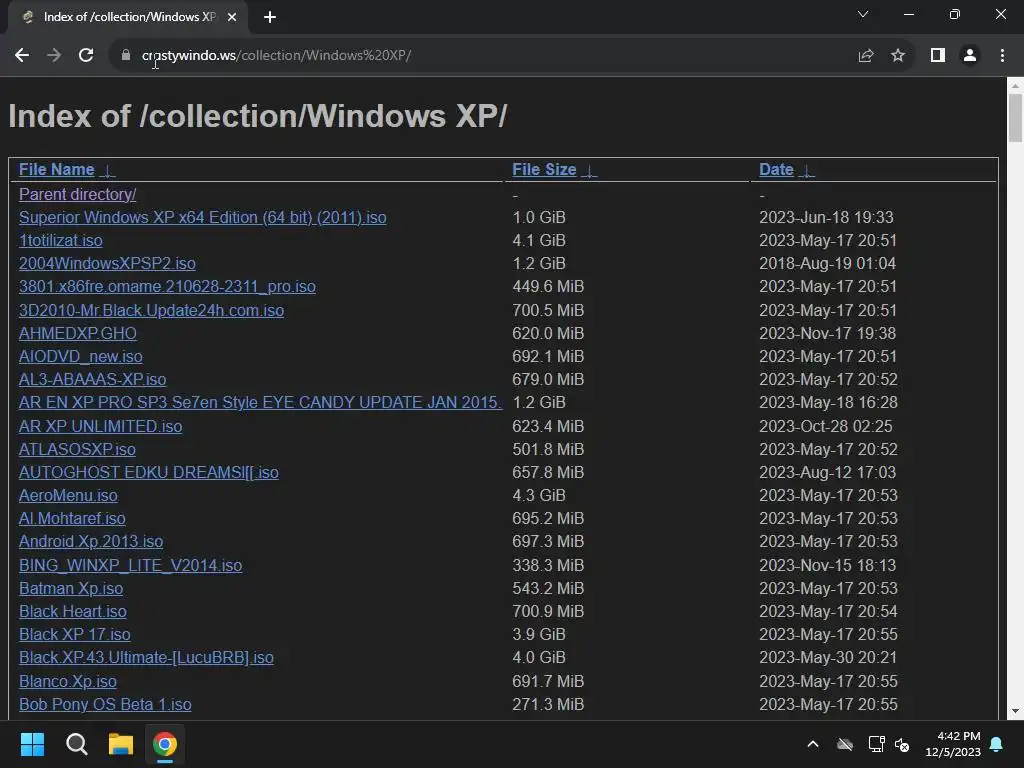The height and width of the screenshot is (768, 1024).
Task: Open the browser side panel
Action: 938,56
